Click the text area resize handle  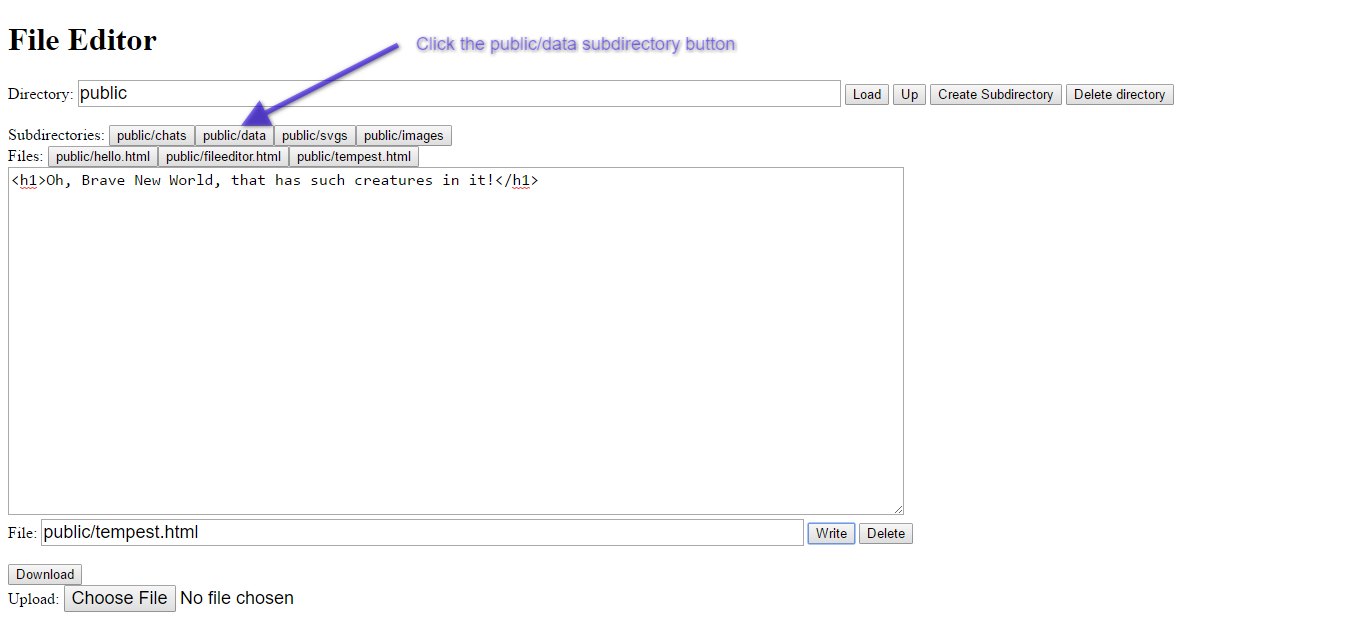click(x=898, y=509)
